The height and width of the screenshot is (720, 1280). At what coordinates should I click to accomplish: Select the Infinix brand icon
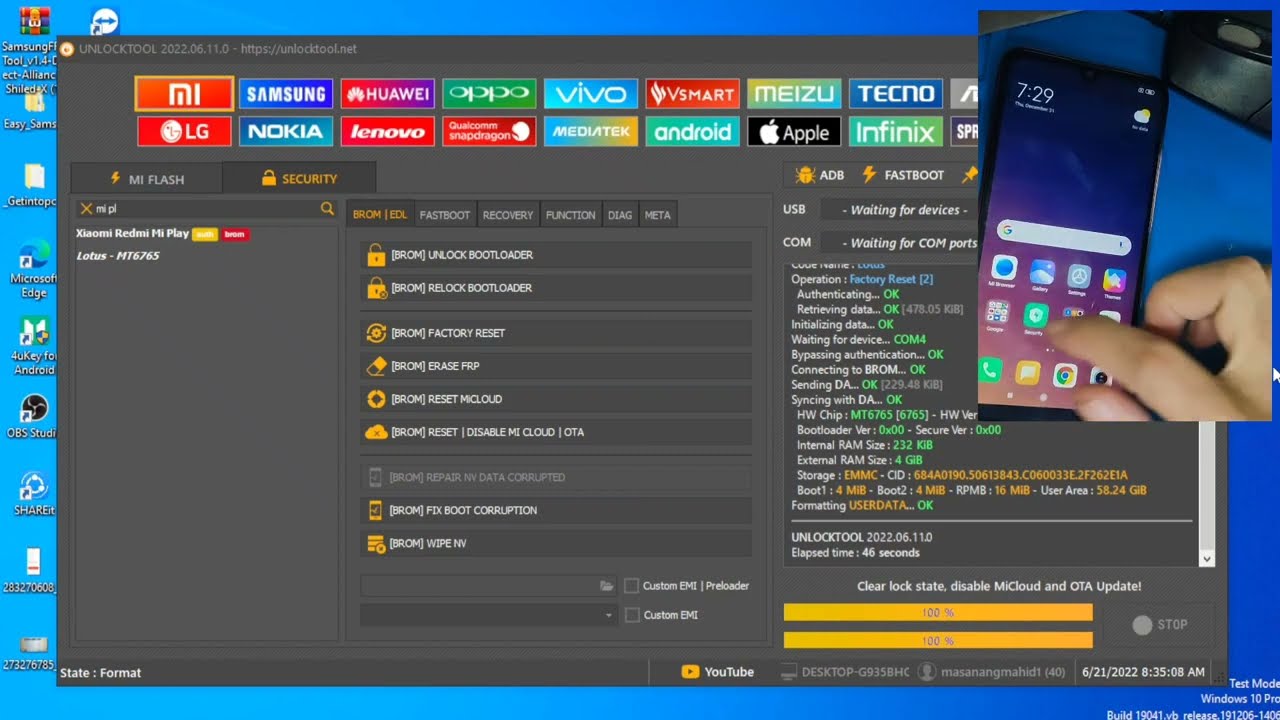click(x=896, y=132)
